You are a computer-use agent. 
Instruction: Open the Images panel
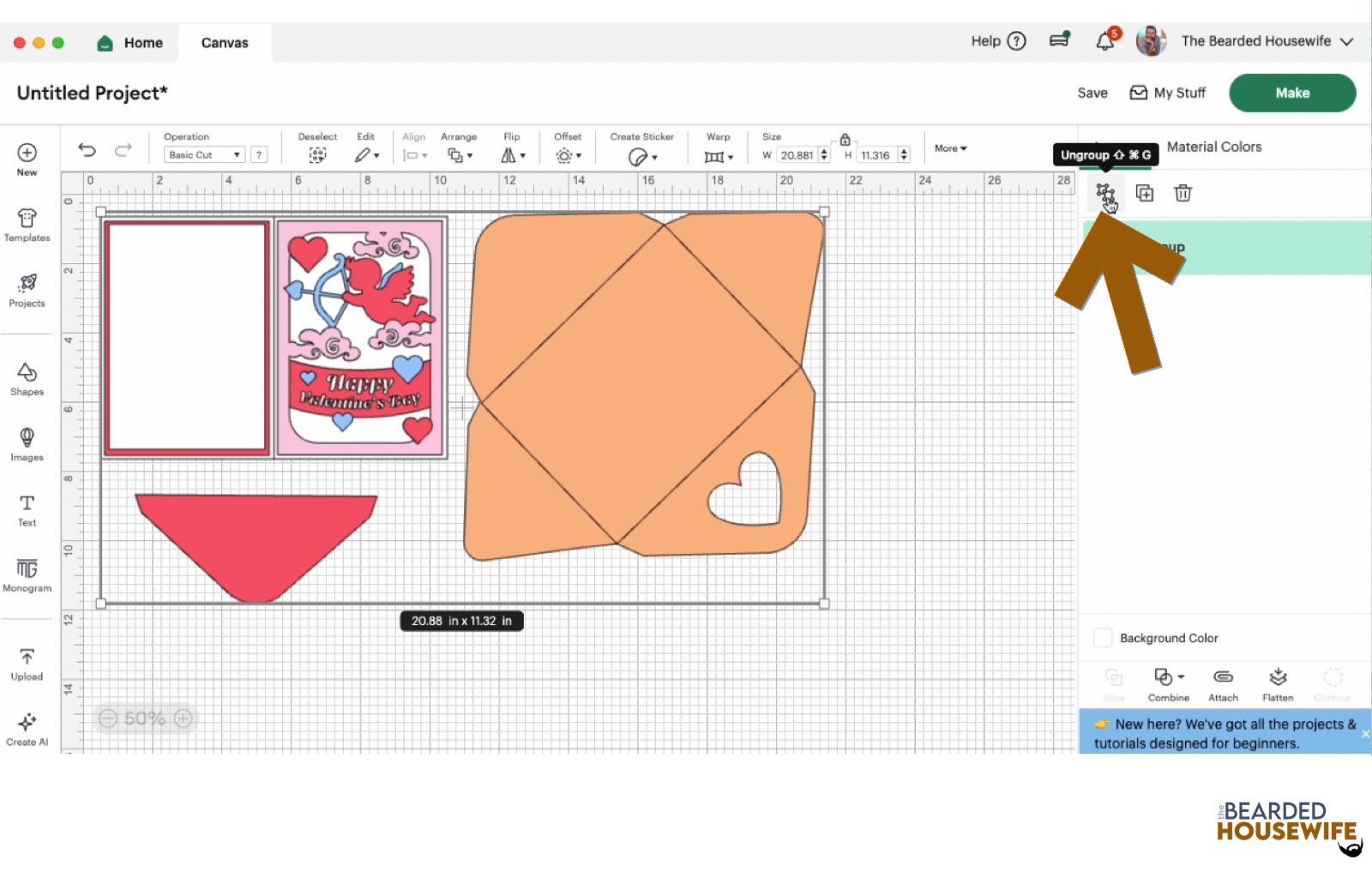[27, 443]
